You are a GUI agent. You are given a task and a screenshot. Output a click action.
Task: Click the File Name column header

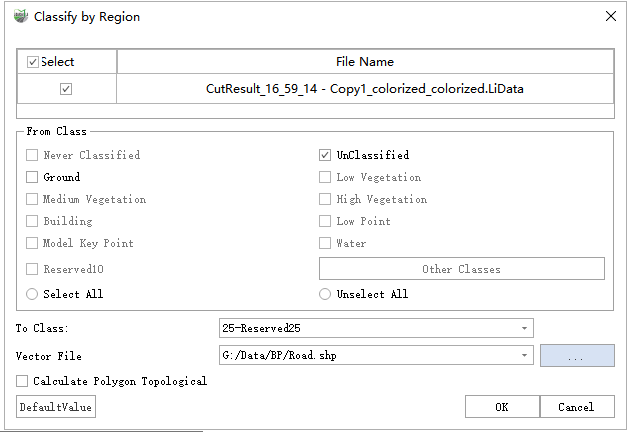tap(364, 62)
